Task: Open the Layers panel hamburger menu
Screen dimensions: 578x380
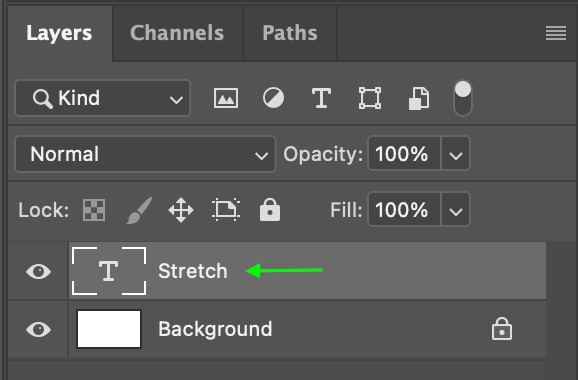Action: (556, 33)
